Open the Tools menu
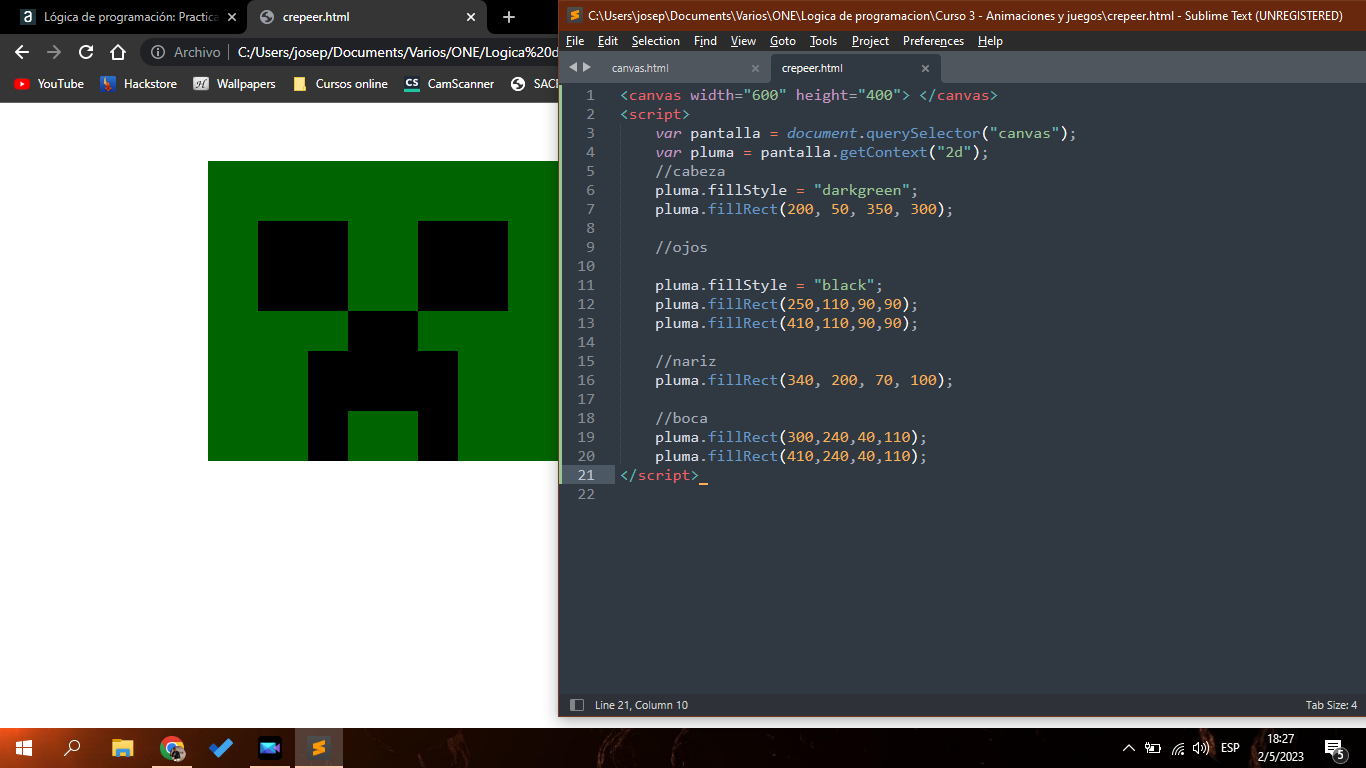 [824, 41]
